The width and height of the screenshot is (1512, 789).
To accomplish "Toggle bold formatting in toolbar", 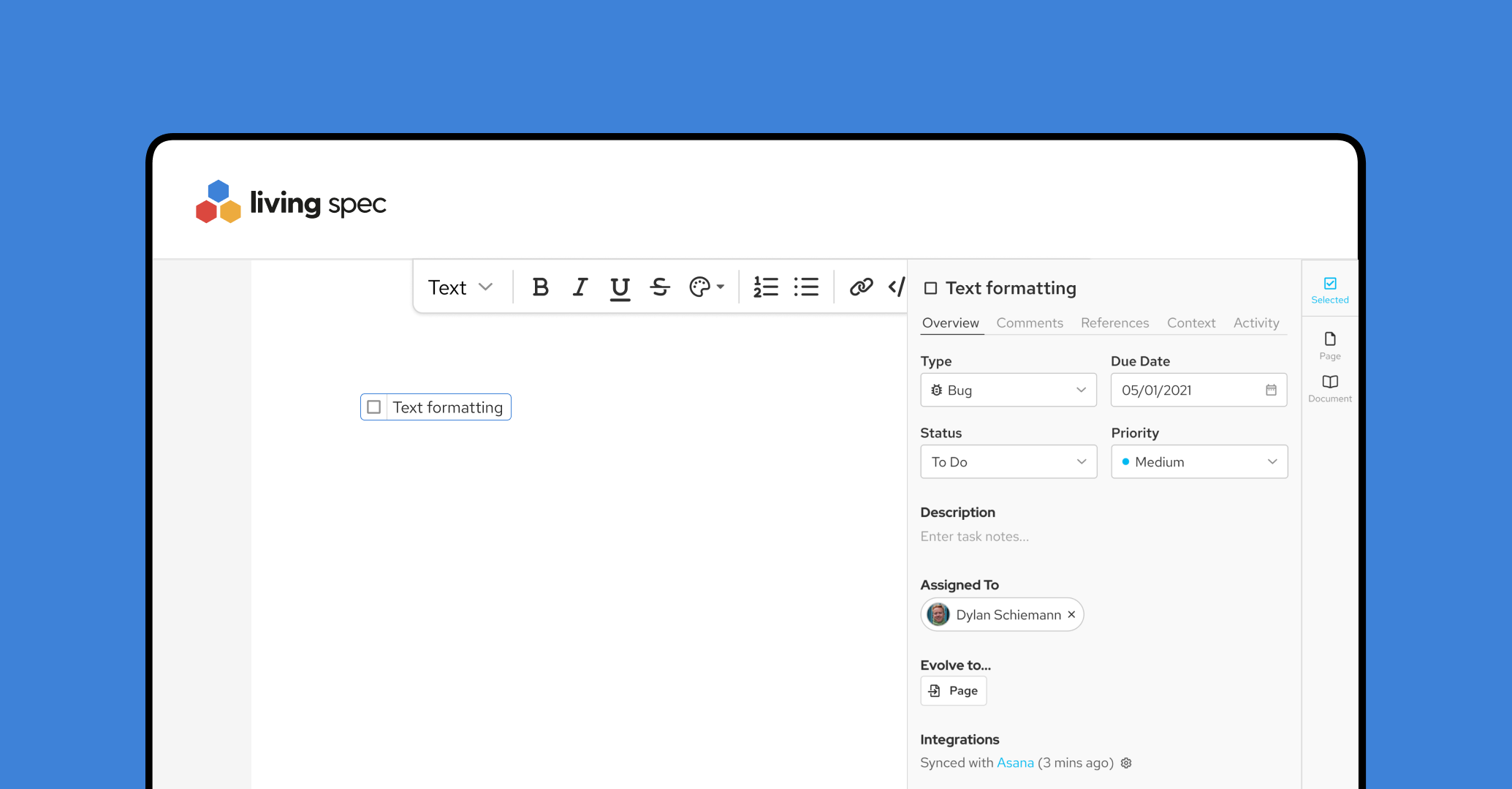I will [540, 287].
